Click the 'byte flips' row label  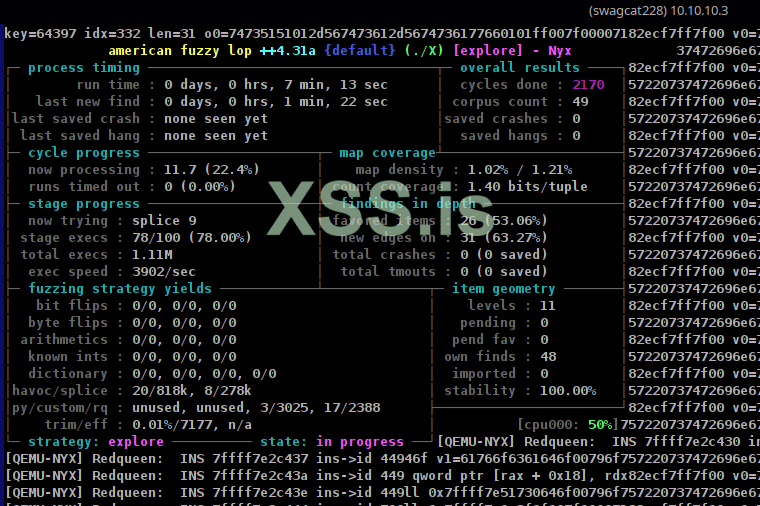[68, 322]
